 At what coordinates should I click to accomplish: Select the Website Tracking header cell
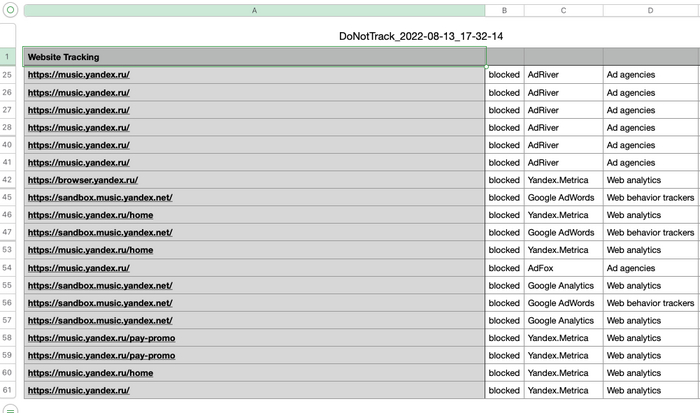coord(254,57)
